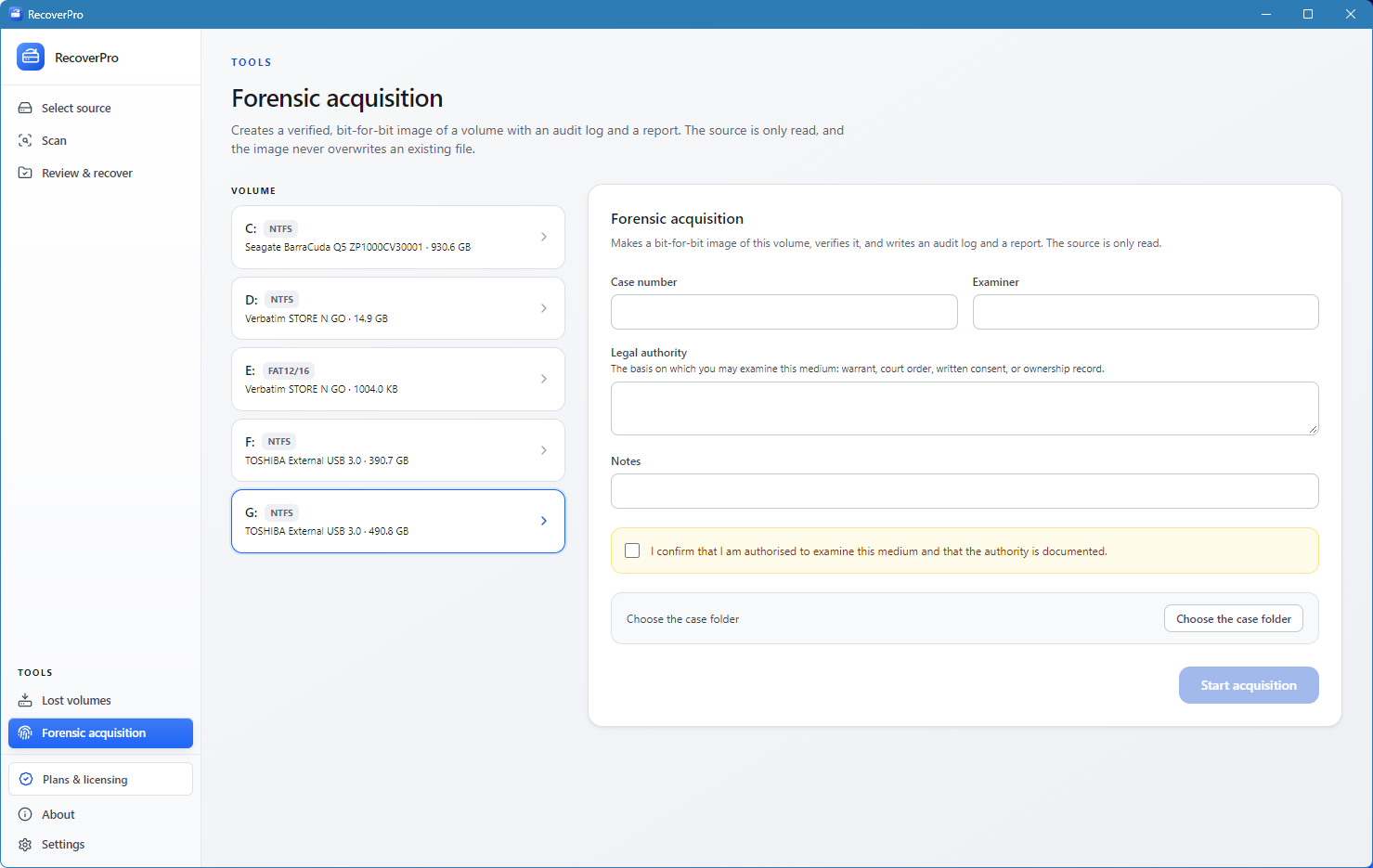This screenshot has width=1373, height=868.
Task: Open the About page
Action: click(100, 814)
